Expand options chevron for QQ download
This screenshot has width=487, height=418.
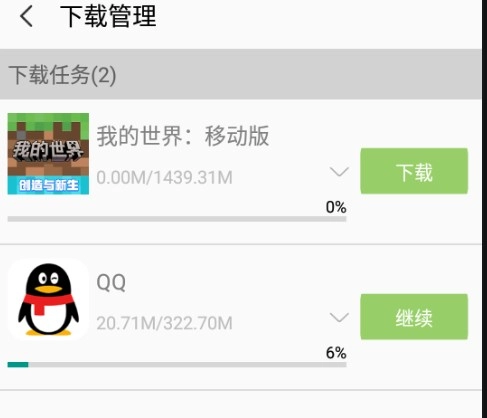point(339,318)
